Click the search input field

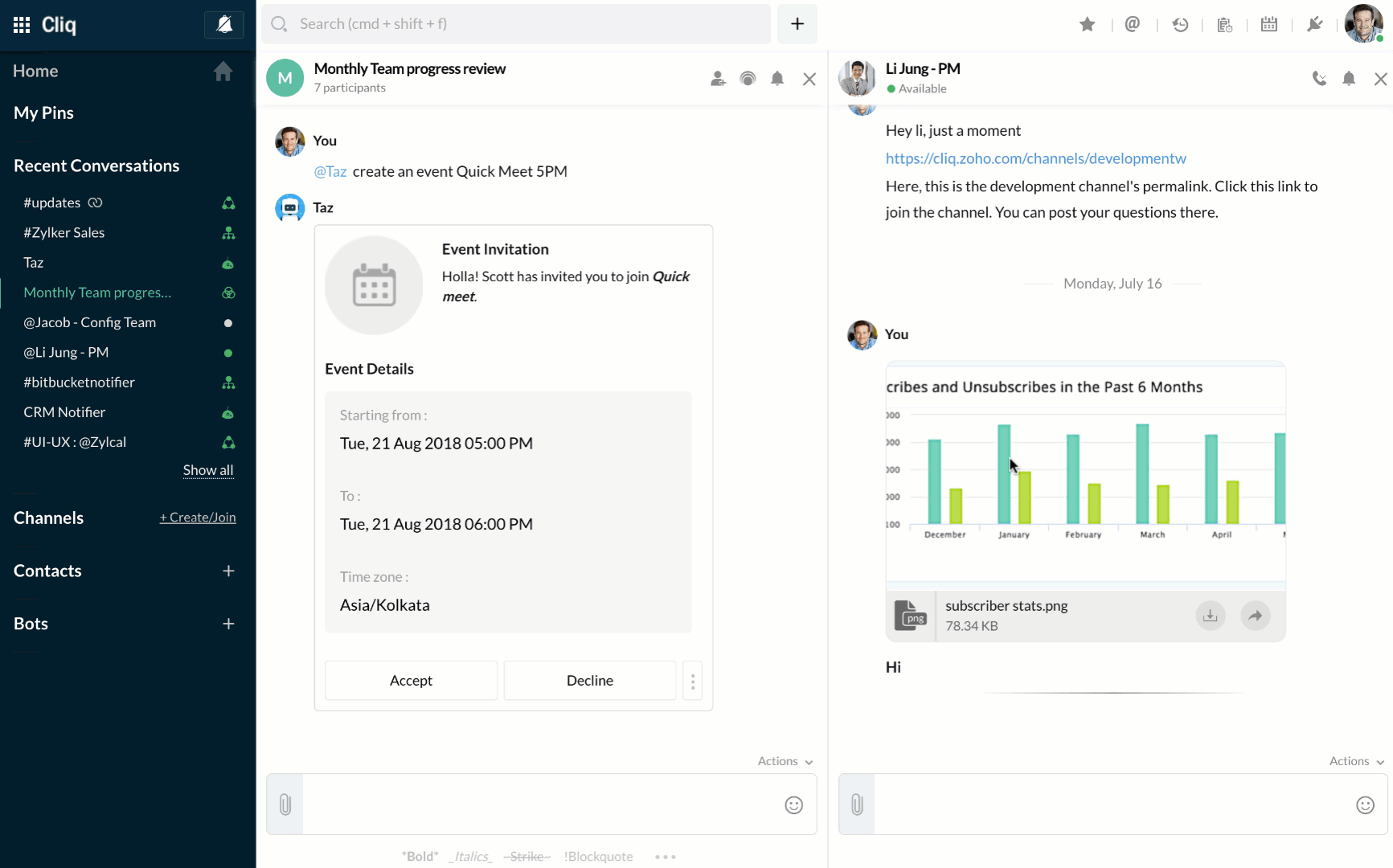(516, 24)
